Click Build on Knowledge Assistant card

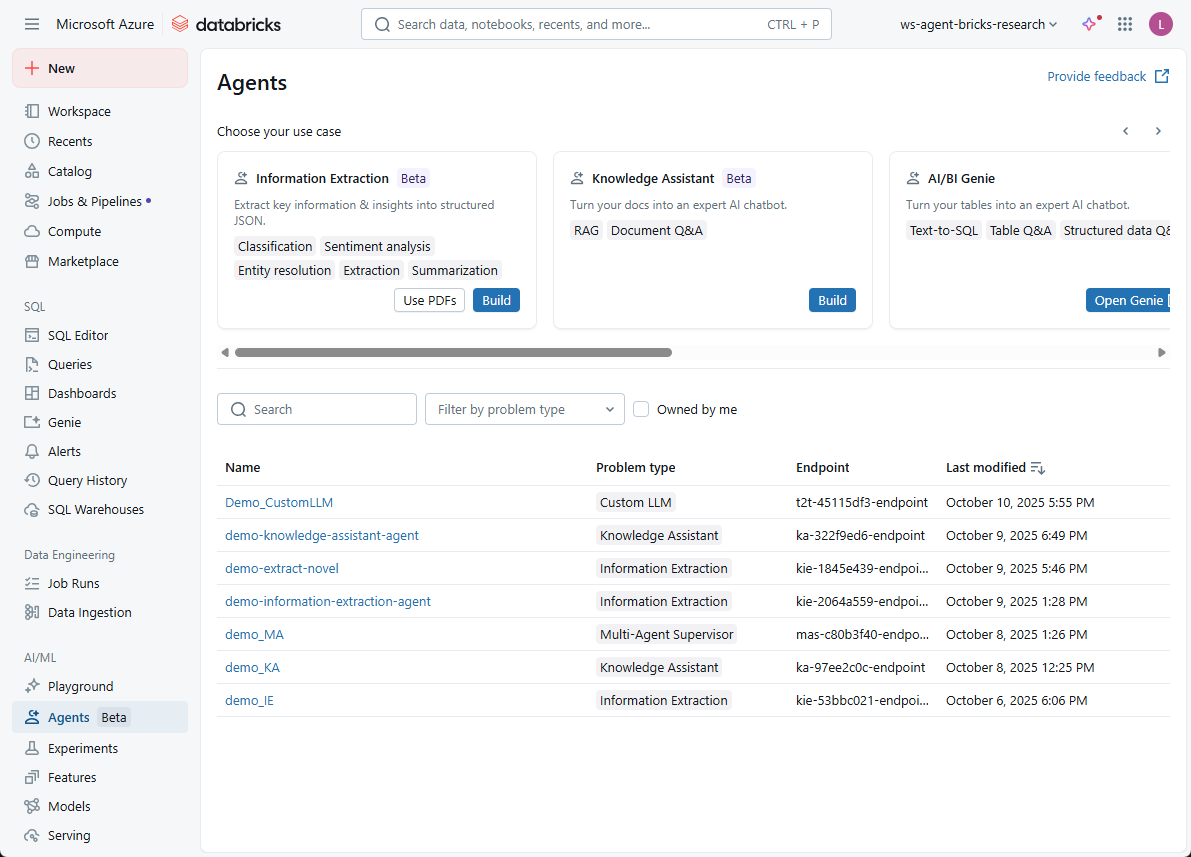(832, 300)
